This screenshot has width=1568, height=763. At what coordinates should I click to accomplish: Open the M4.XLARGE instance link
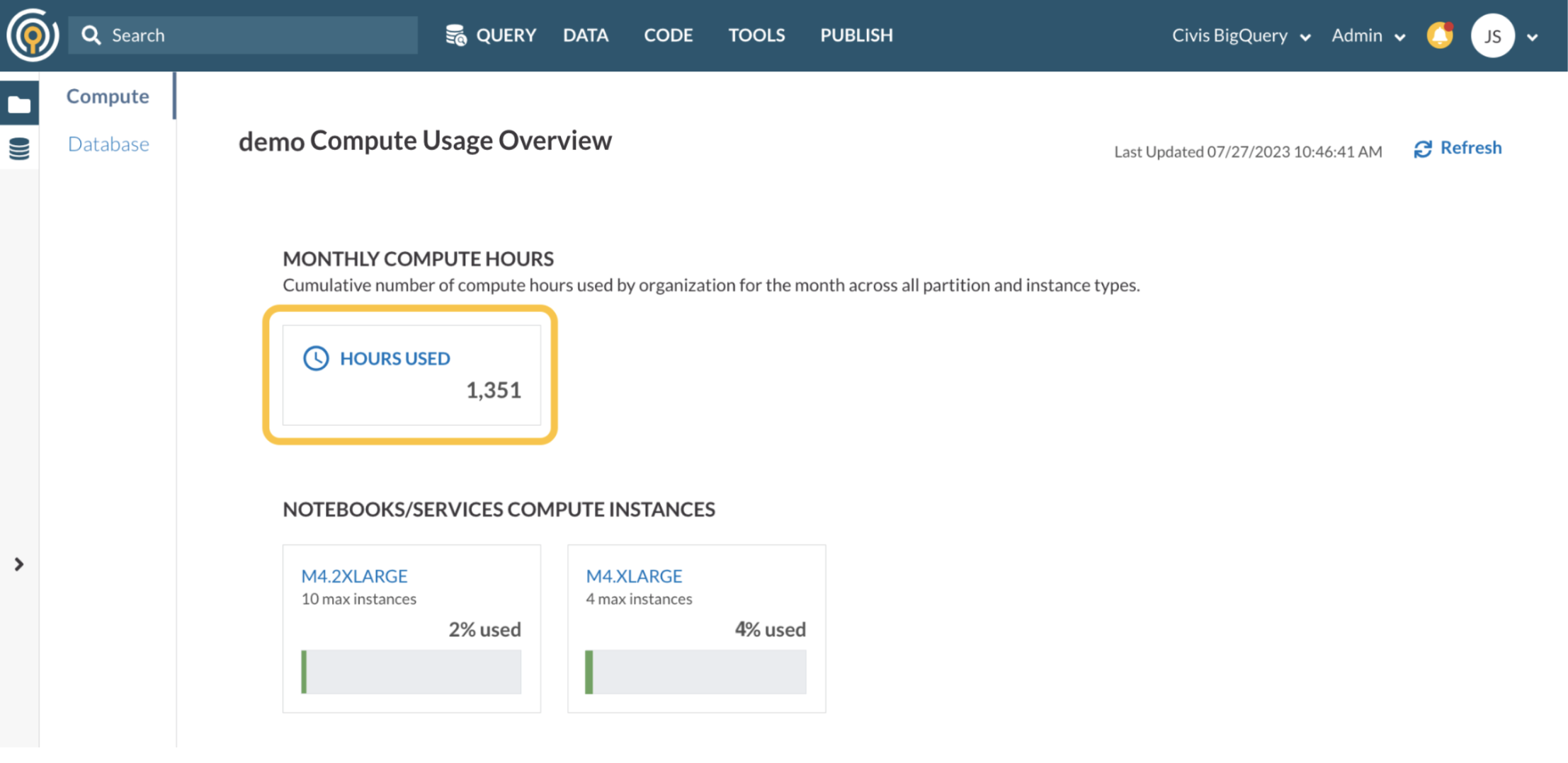pos(634,576)
